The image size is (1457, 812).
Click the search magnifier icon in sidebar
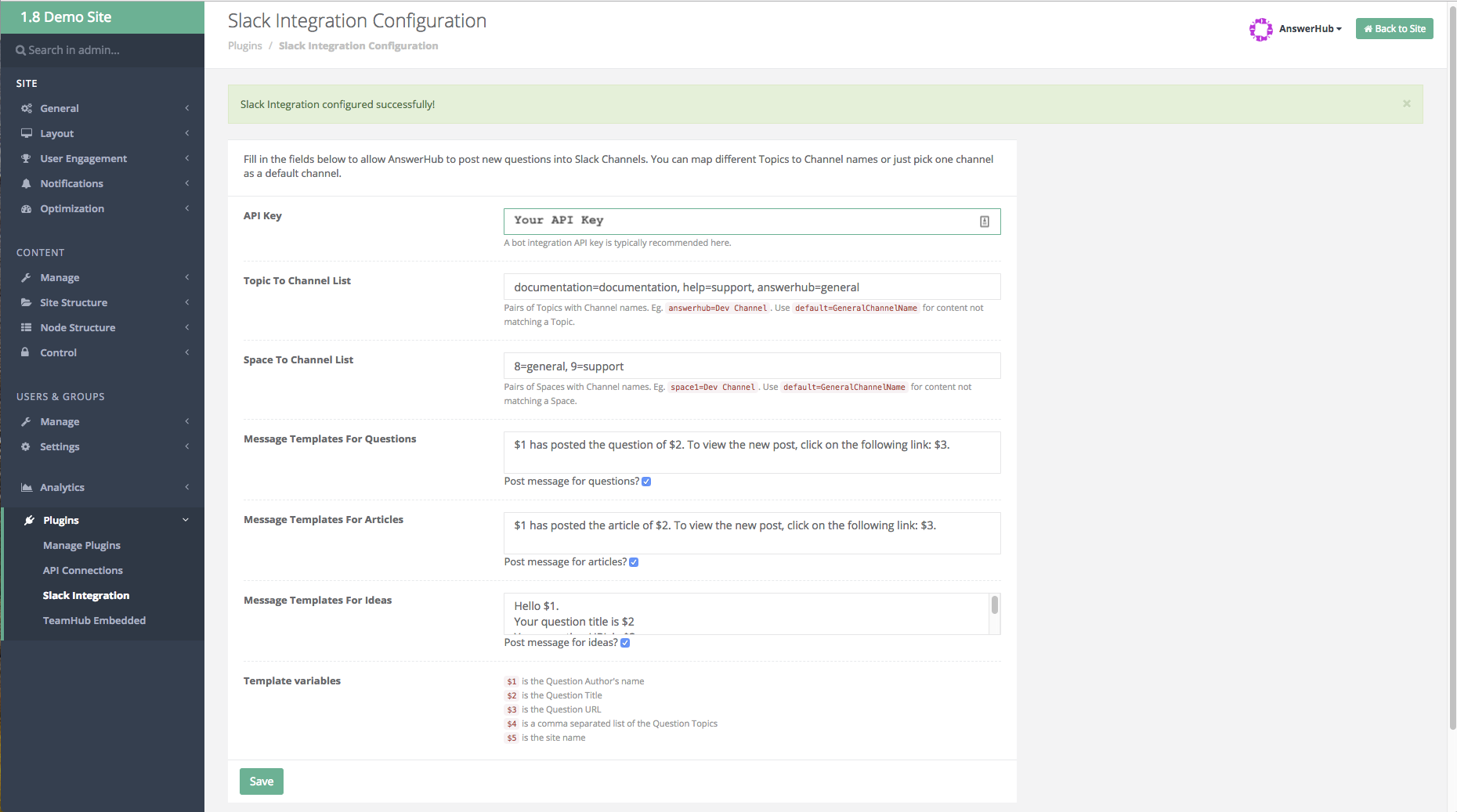[21, 50]
